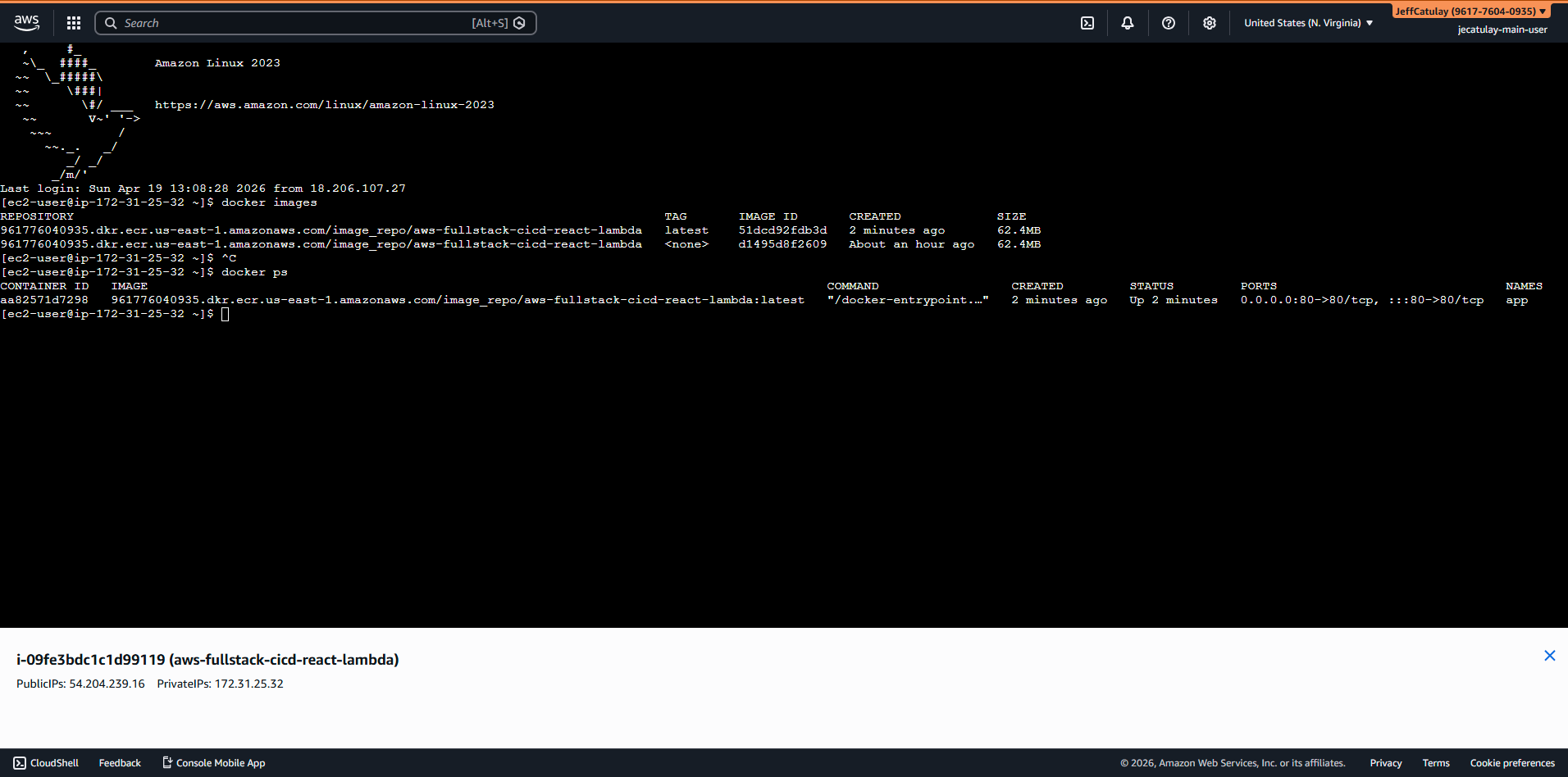Close the instance info panel
The image size is (1568, 777).
(x=1550, y=656)
